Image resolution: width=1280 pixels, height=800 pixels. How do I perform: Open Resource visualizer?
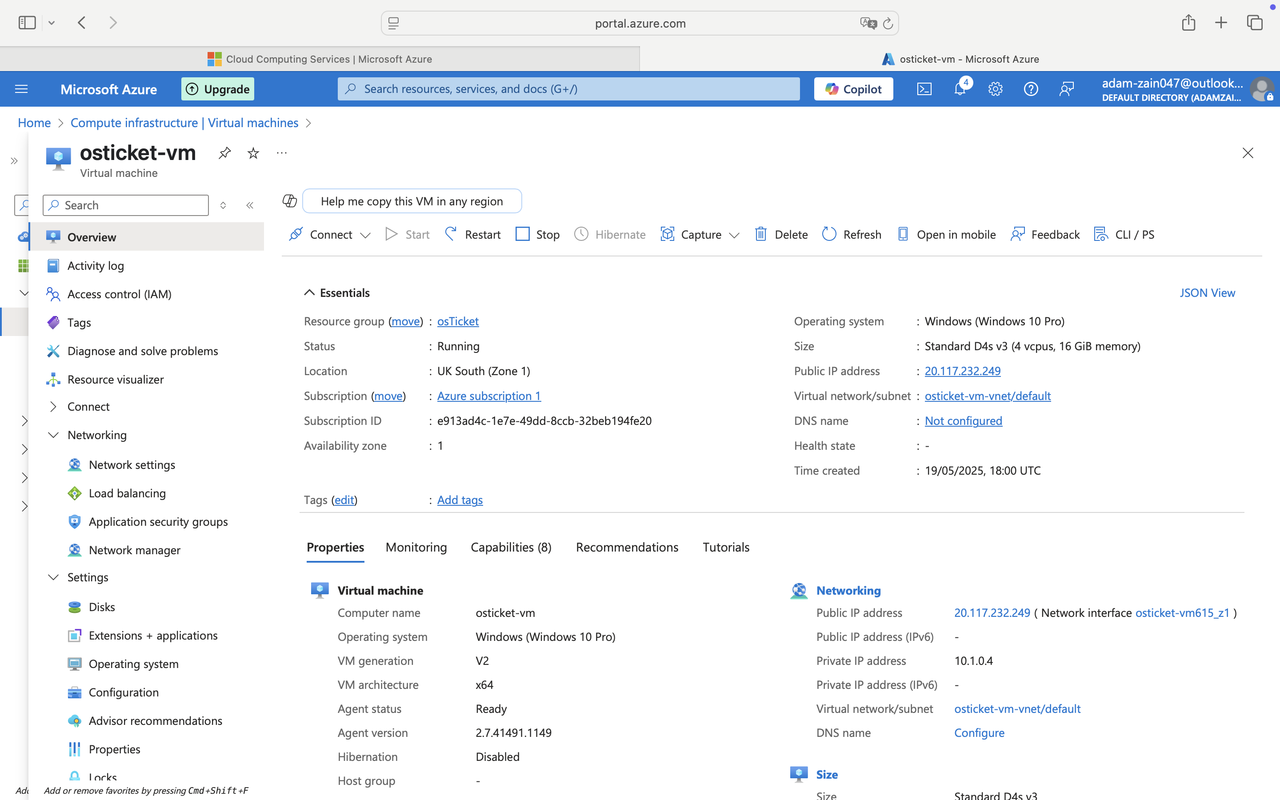[147, 380]
